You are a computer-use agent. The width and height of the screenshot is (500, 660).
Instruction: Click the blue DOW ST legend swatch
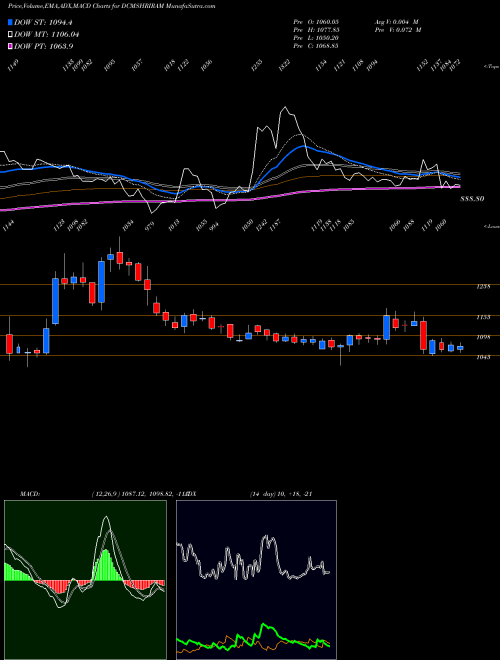10,22
